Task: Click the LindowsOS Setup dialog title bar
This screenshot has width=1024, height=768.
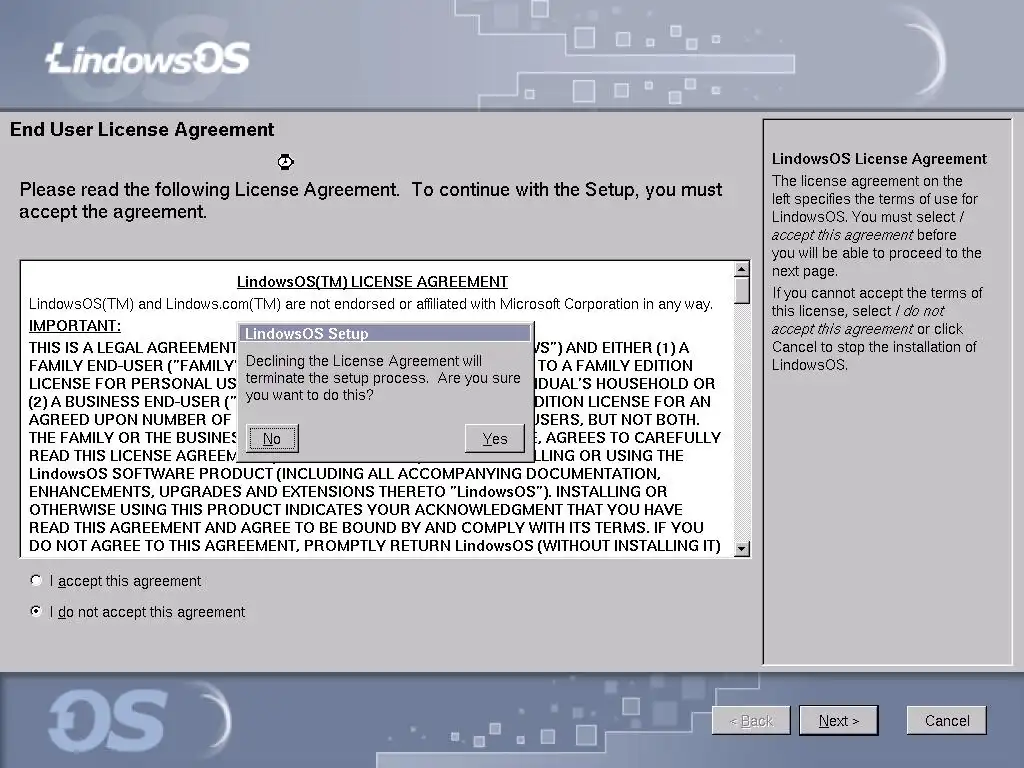Action: (x=385, y=334)
